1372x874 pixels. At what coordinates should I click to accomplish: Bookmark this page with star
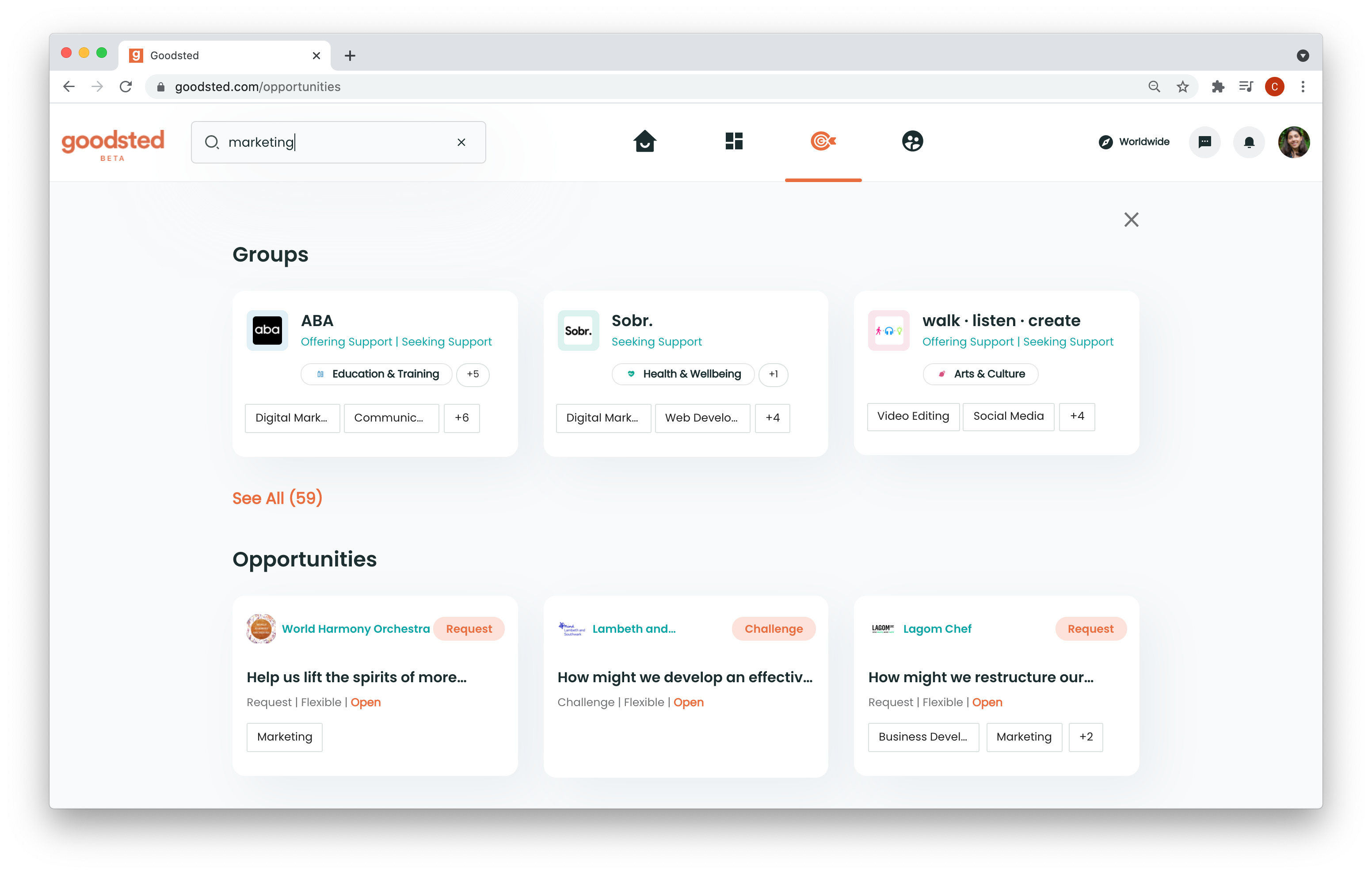[1183, 87]
